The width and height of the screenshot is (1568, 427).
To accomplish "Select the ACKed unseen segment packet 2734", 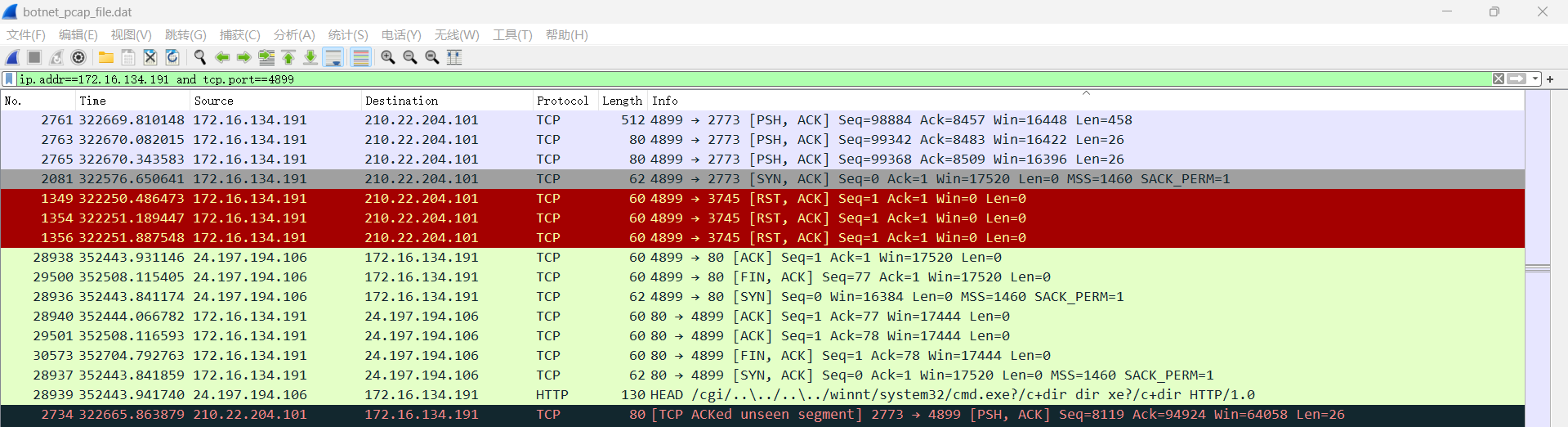I will coord(762,415).
